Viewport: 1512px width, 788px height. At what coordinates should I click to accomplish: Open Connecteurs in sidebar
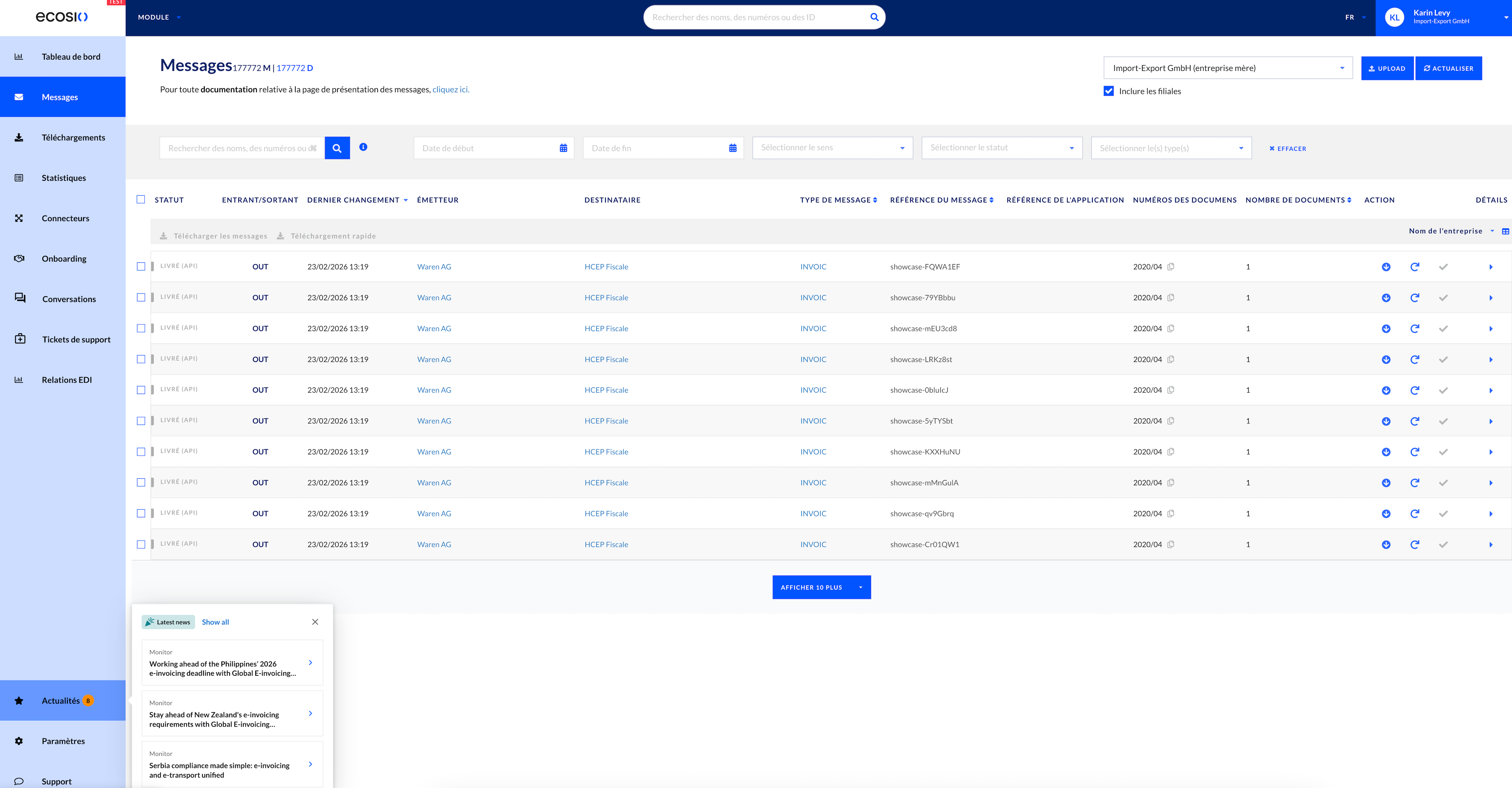click(x=63, y=218)
